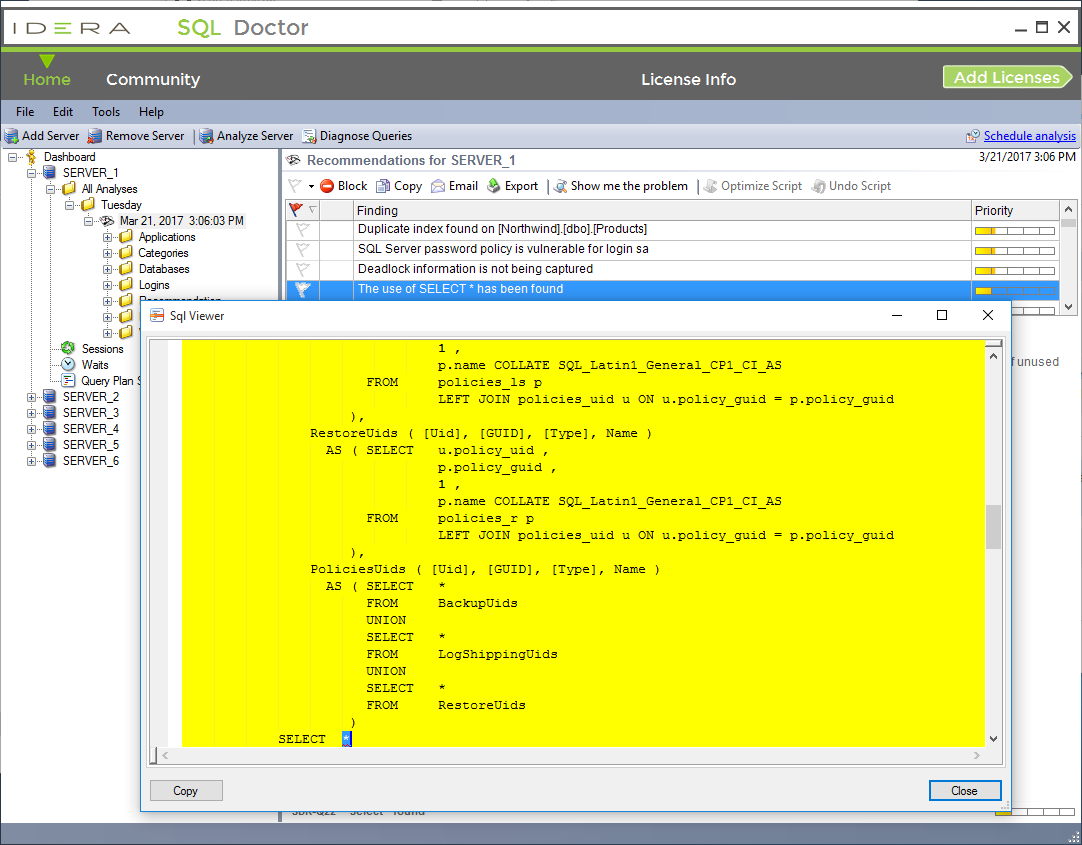The image size is (1082, 845).
Task: Click the Add Licenses button
Action: (x=1006, y=78)
